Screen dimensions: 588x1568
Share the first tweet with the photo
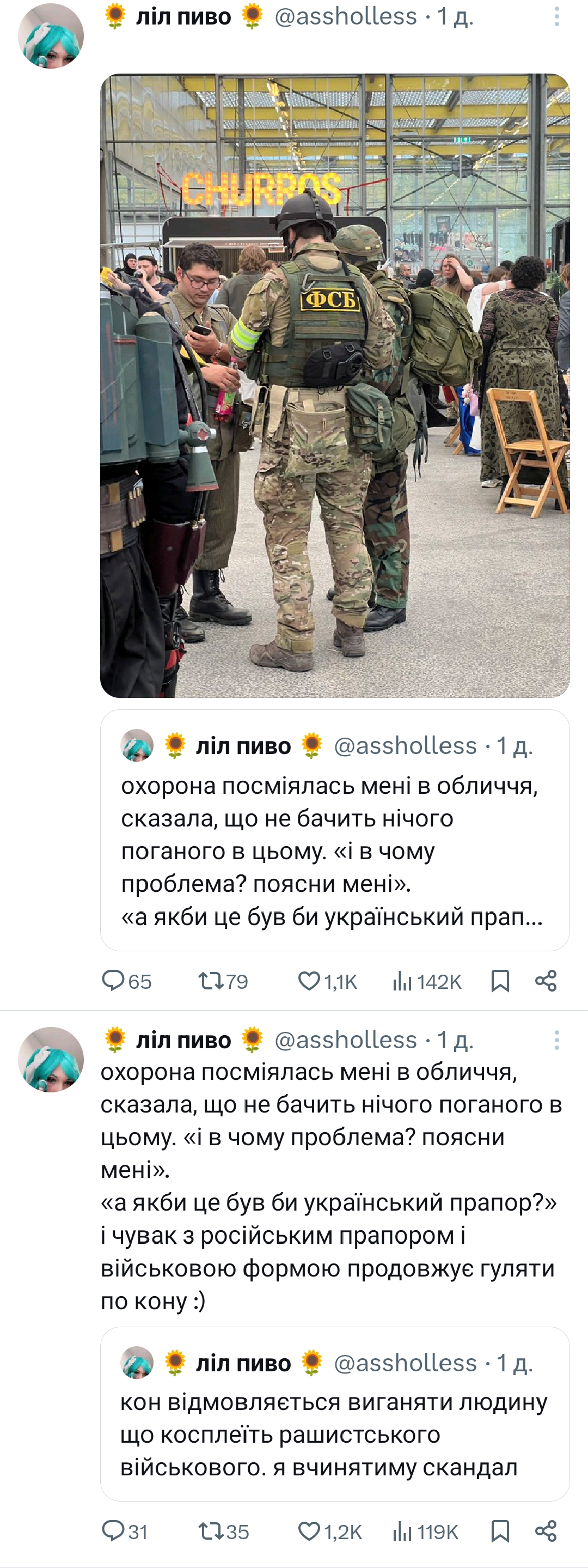546,981
